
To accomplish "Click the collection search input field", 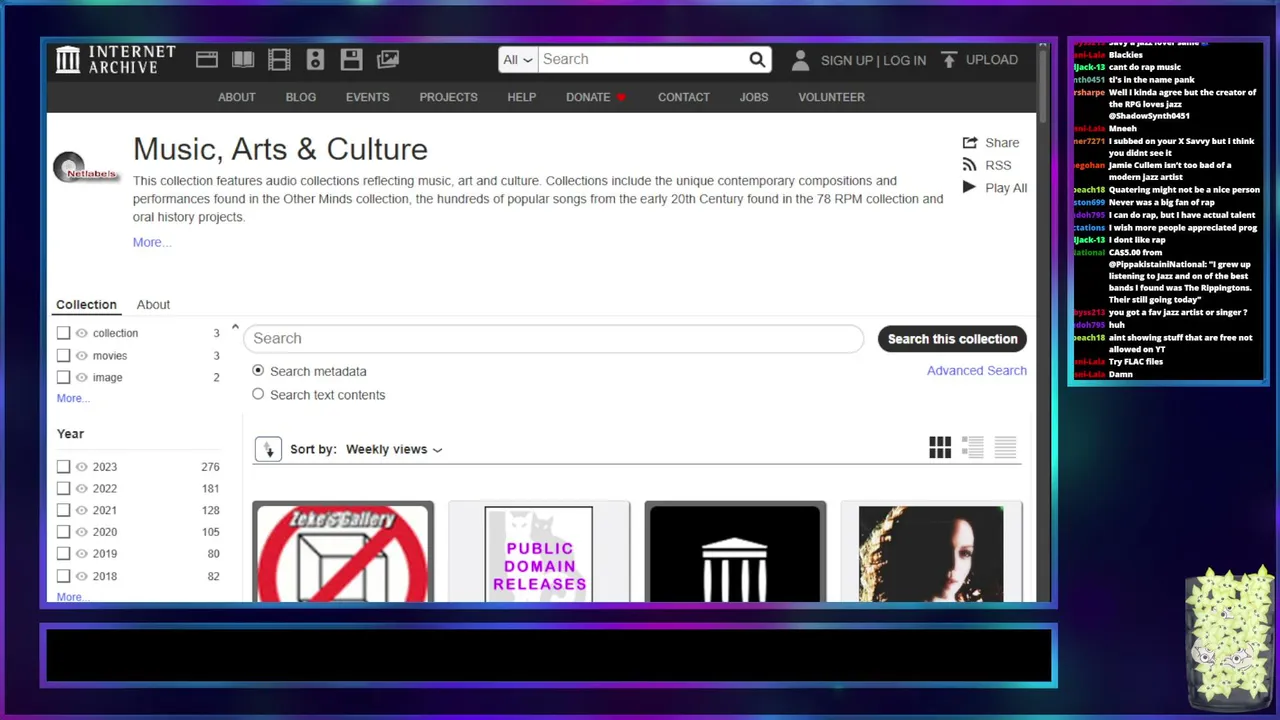I will pos(553,339).
